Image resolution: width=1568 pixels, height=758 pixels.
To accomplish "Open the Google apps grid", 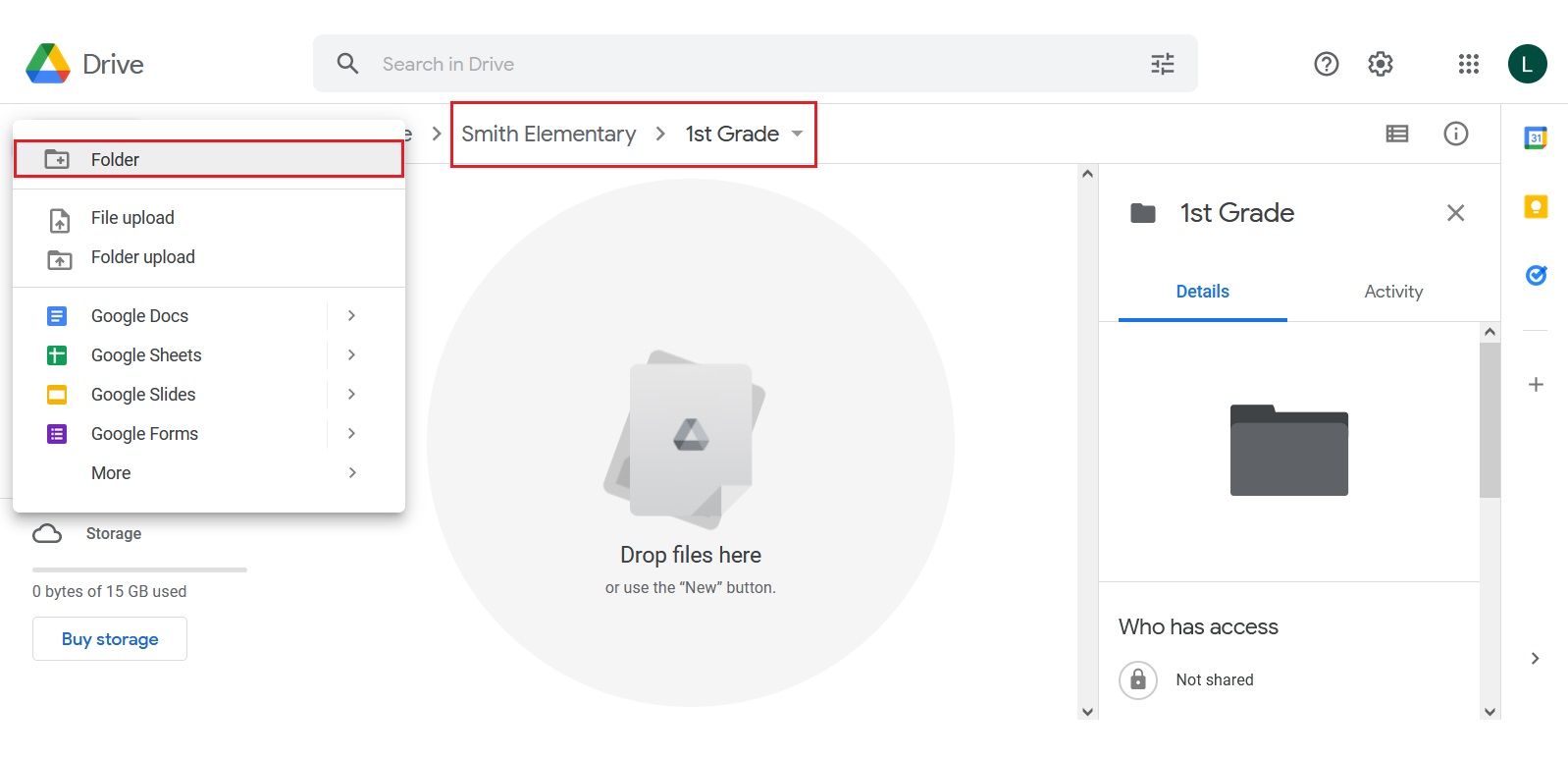I will [1469, 64].
